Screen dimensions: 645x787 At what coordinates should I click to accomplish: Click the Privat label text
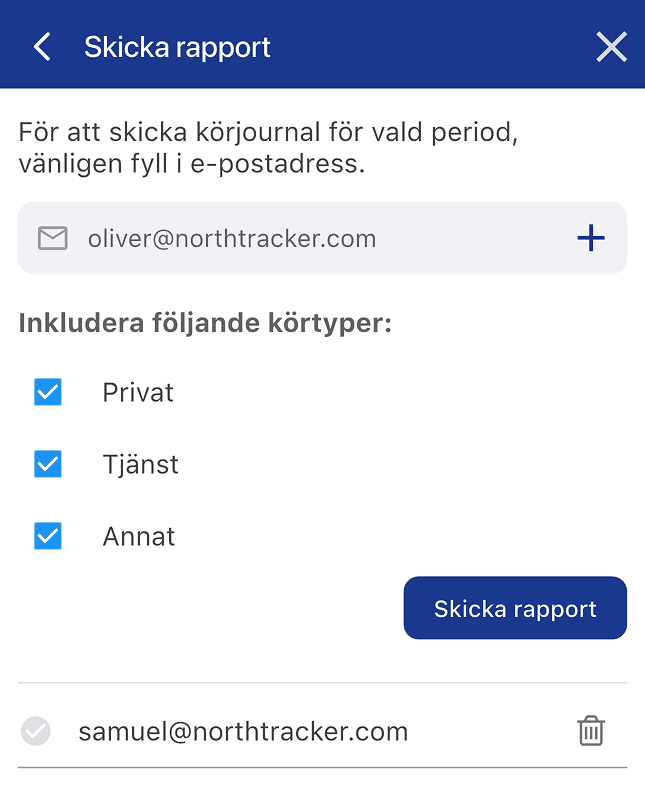click(138, 392)
